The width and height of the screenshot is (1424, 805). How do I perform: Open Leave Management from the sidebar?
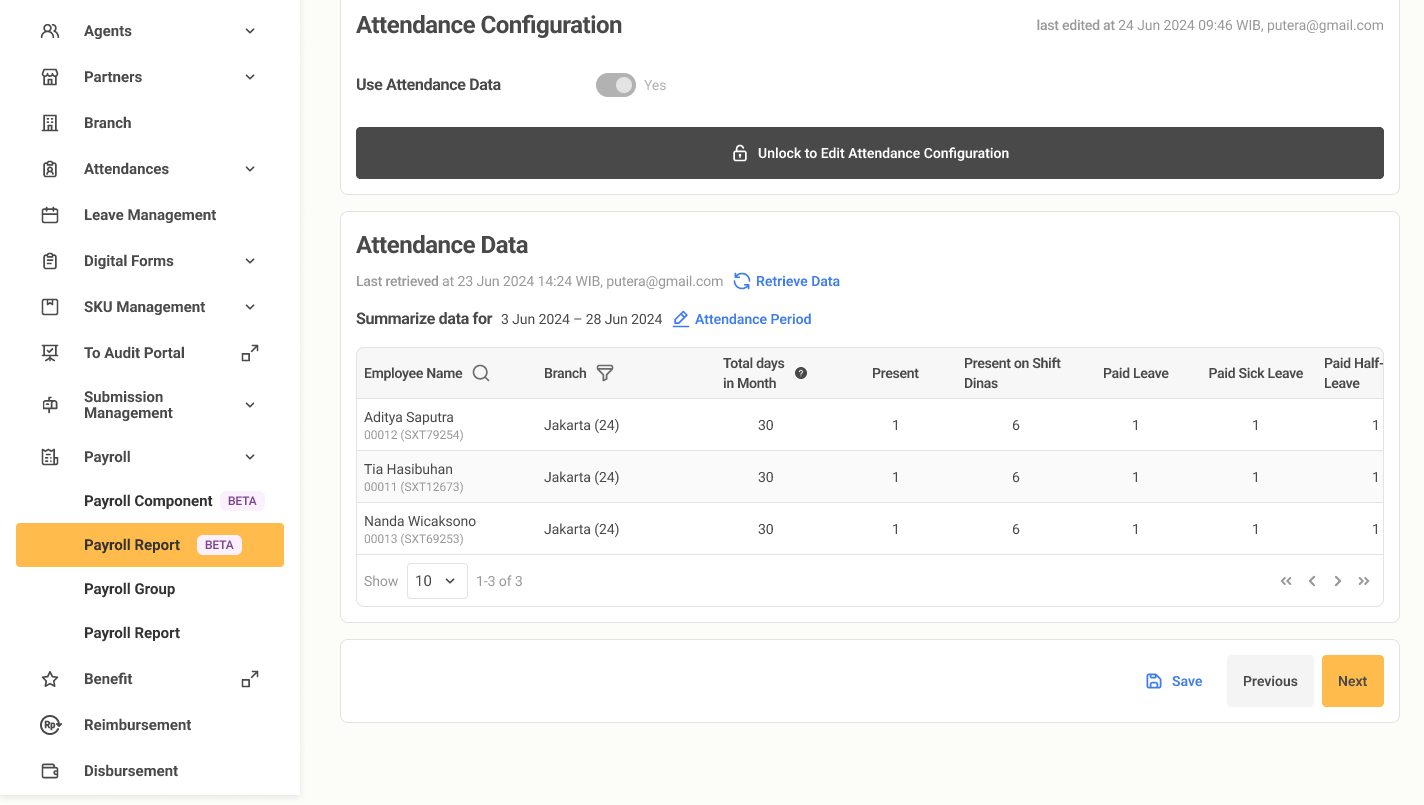[x=150, y=215]
